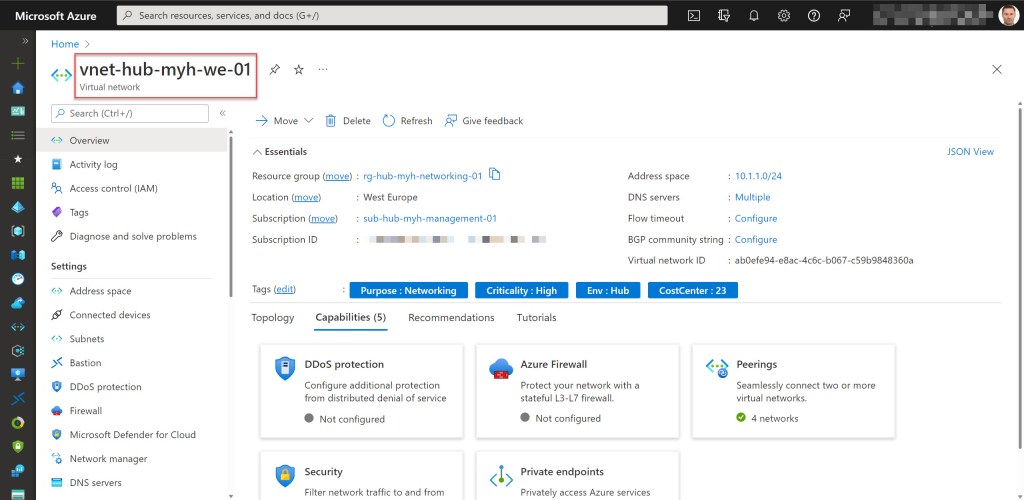Image resolution: width=1024 pixels, height=500 pixels.
Task: Switch to the Topology tab
Action: click(x=273, y=318)
